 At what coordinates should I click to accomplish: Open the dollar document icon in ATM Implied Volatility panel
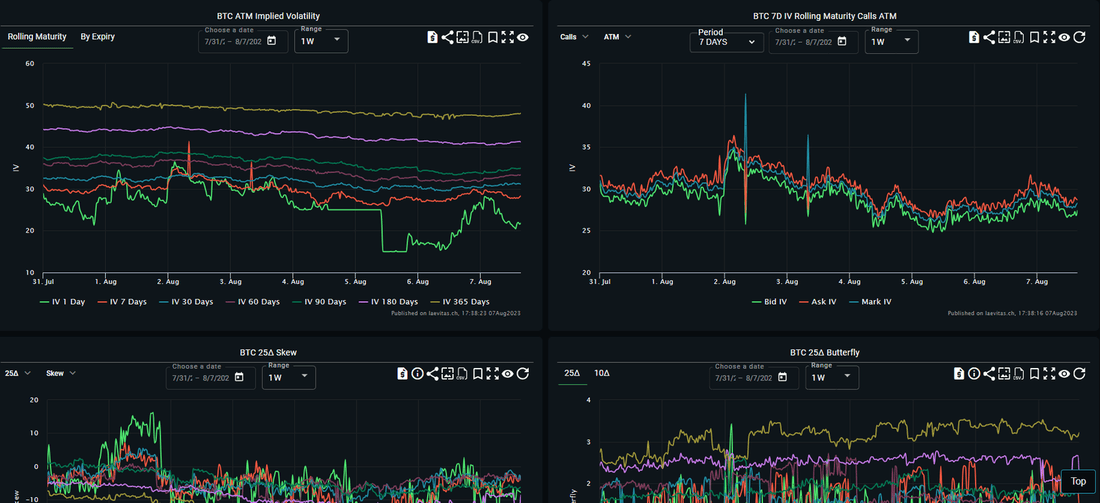(433, 37)
